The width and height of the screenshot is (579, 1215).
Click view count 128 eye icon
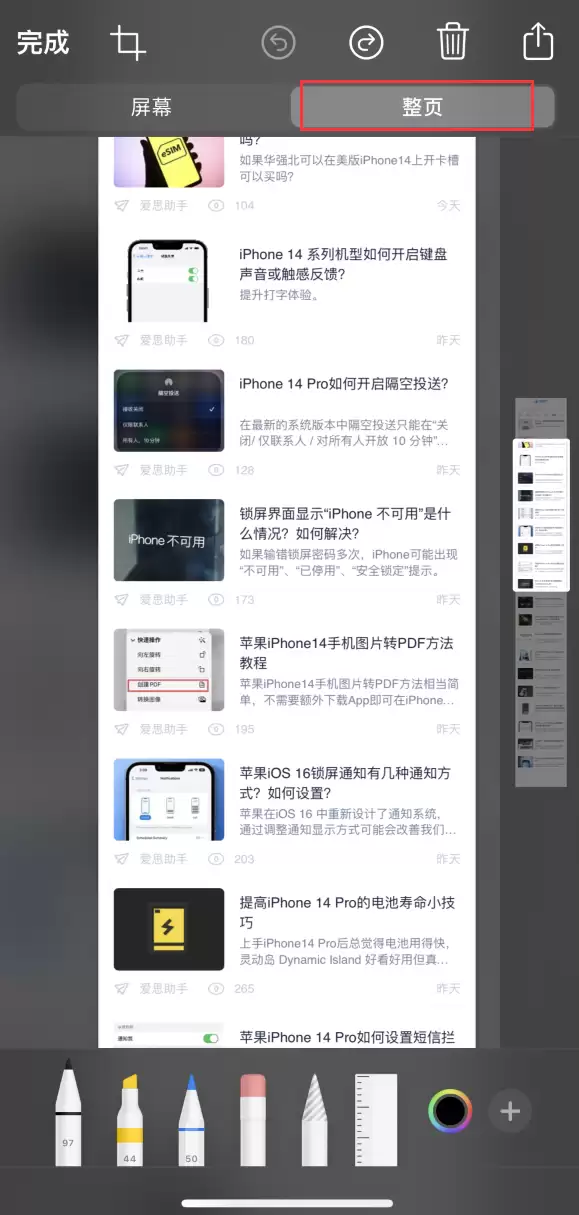click(x=215, y=470)
